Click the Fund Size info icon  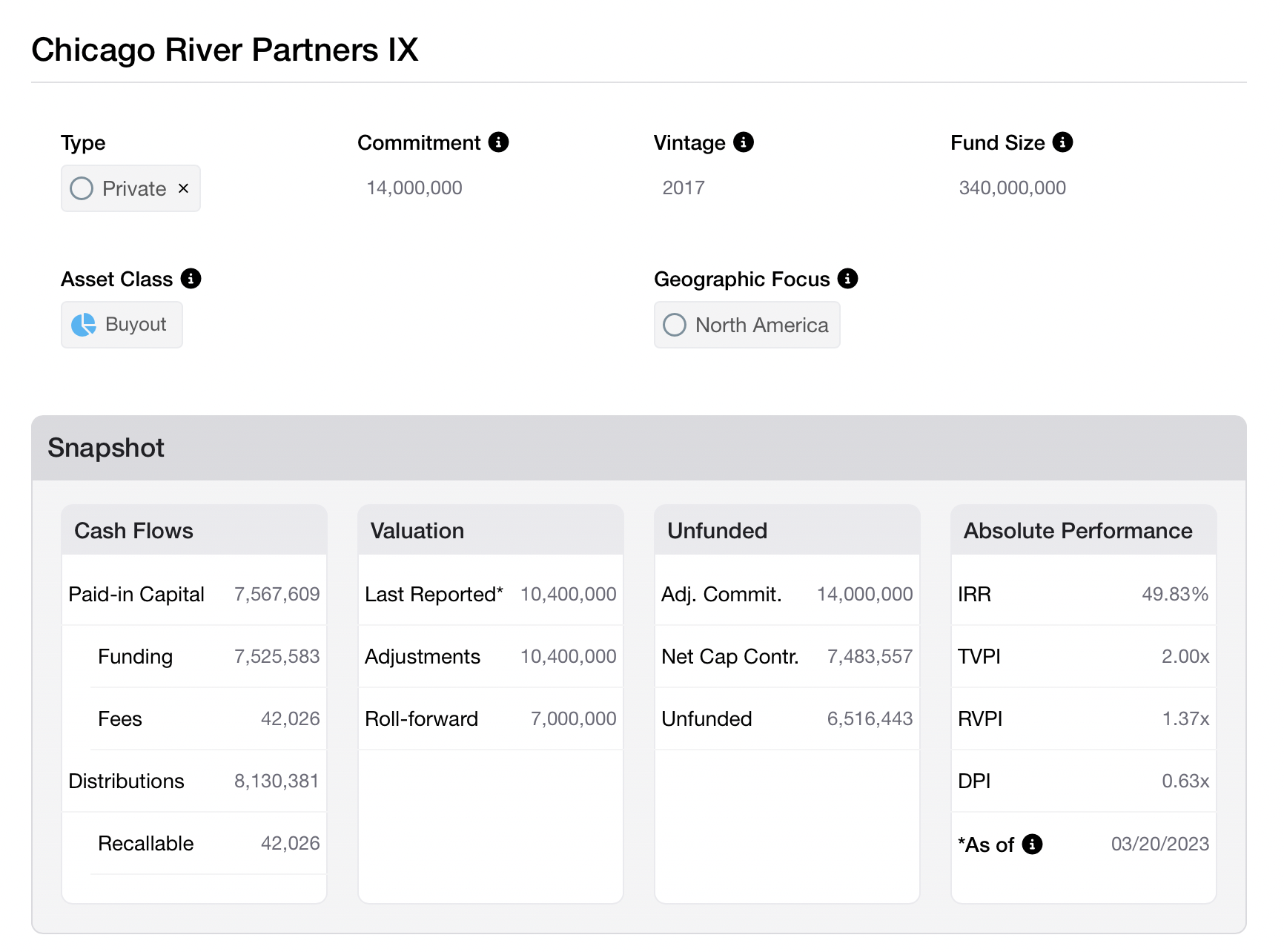click(x=1062, y=142)
